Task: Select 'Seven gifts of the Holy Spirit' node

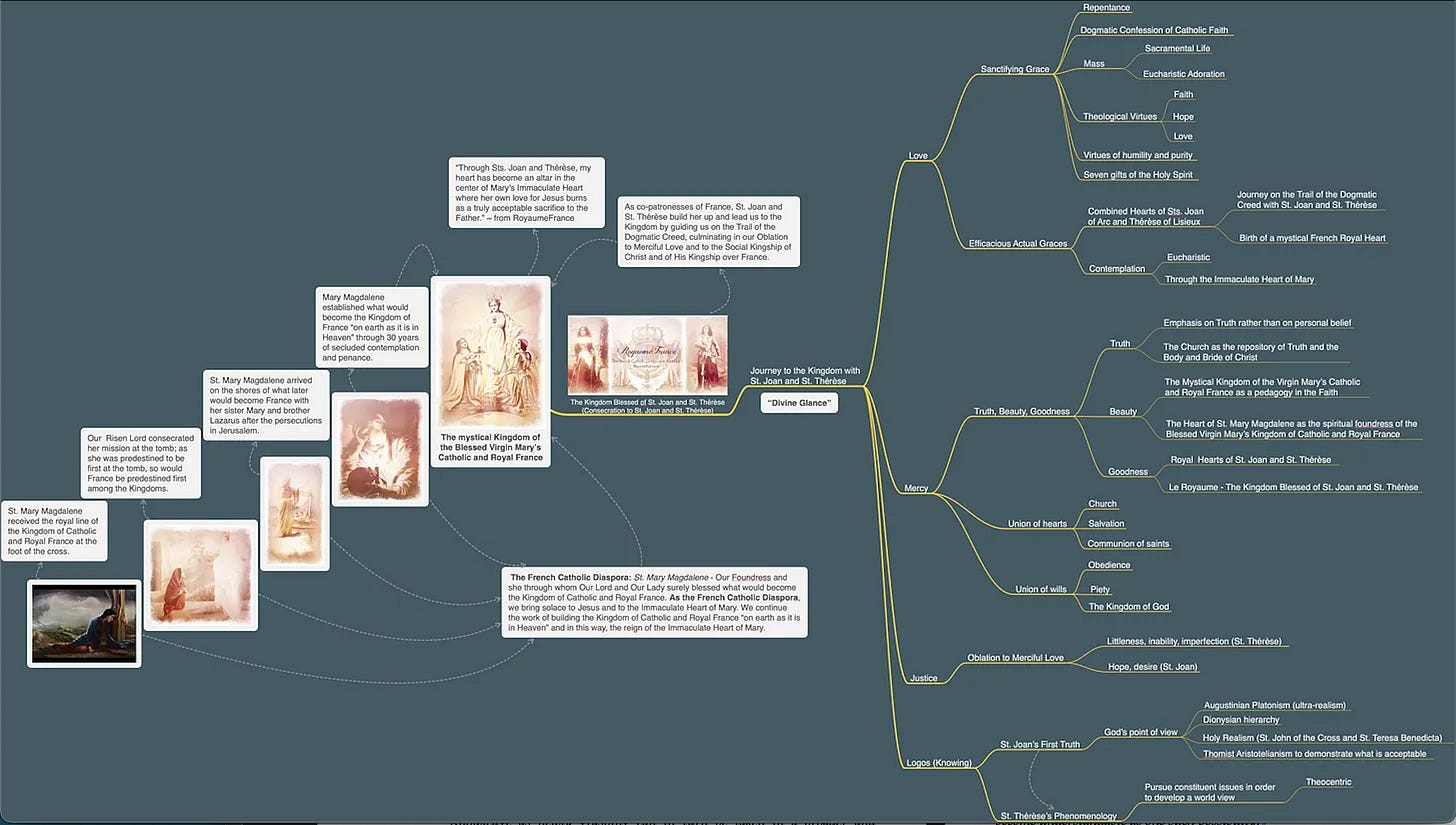Action: 1138,175
